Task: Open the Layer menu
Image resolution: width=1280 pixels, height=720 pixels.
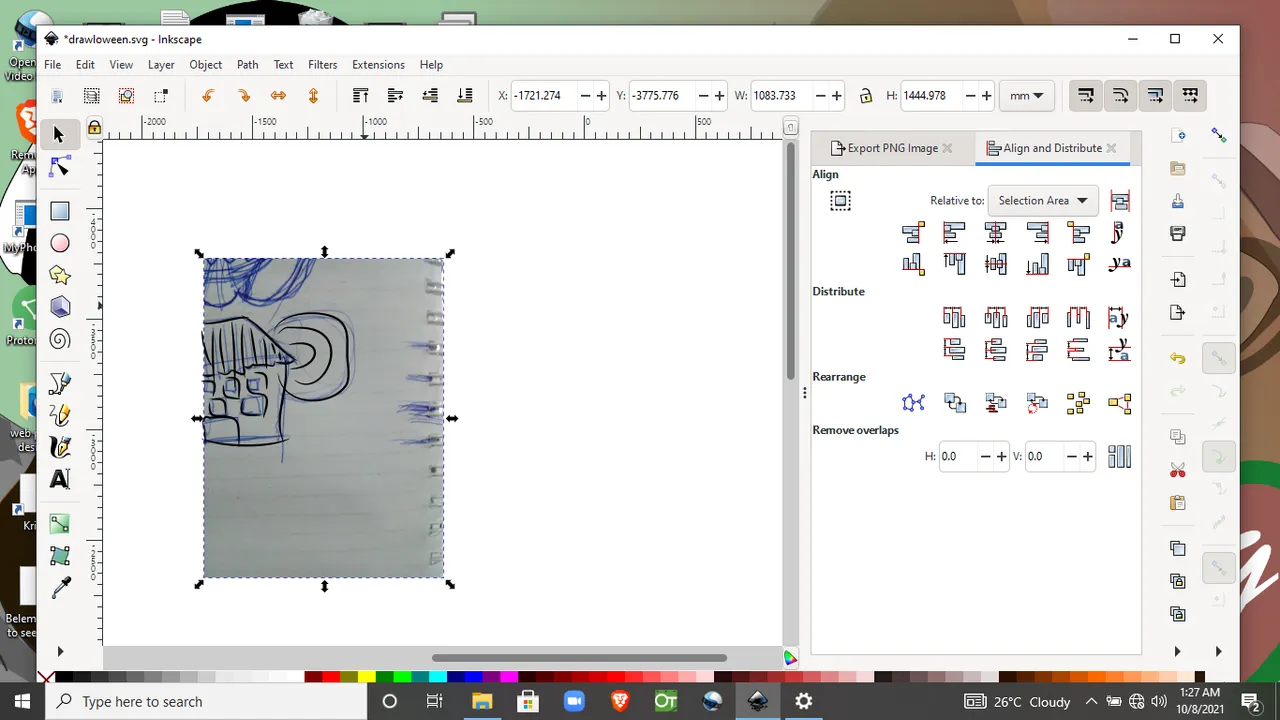Action: tap(161, 65)
